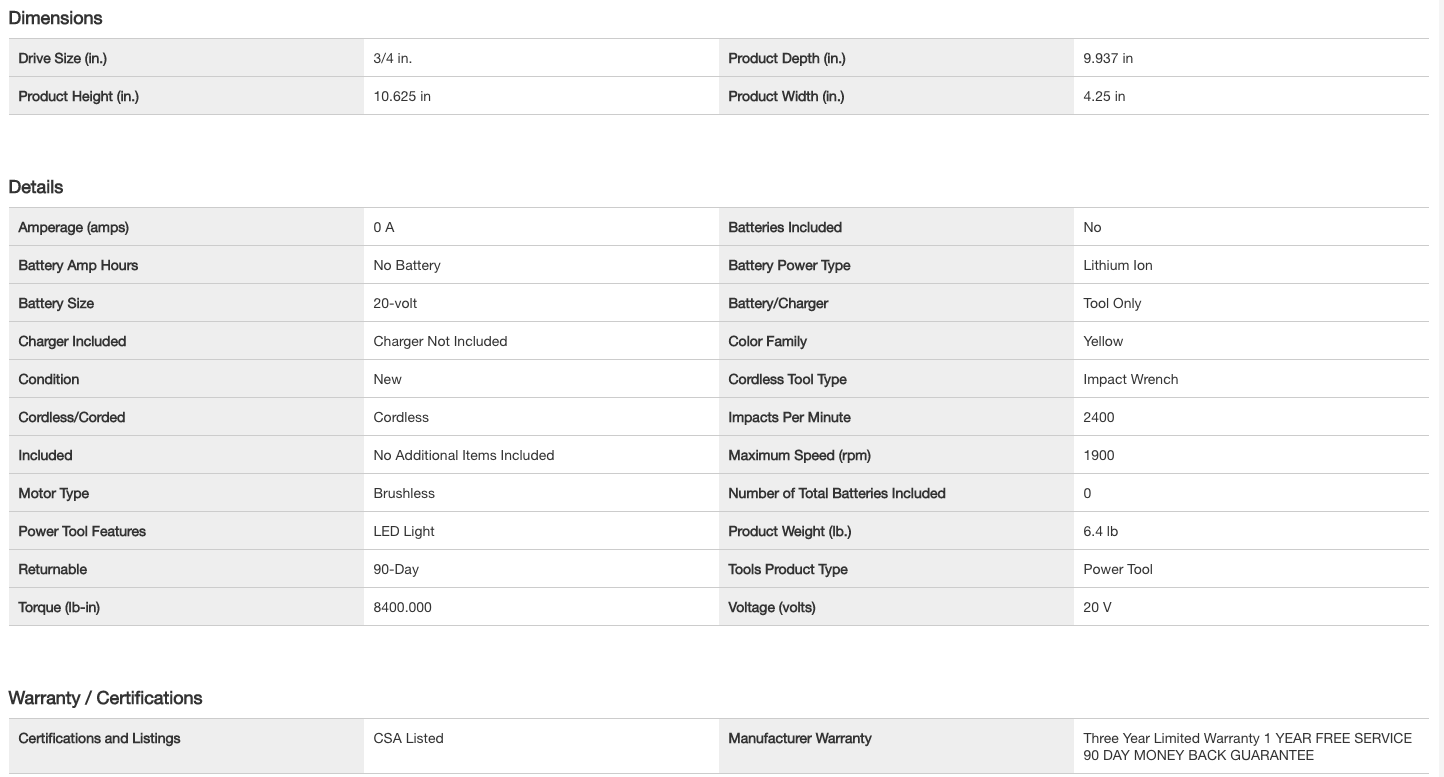The image size is (1444, 777).
Task: Select the 4.25 in product width value
Action: 1104,96
